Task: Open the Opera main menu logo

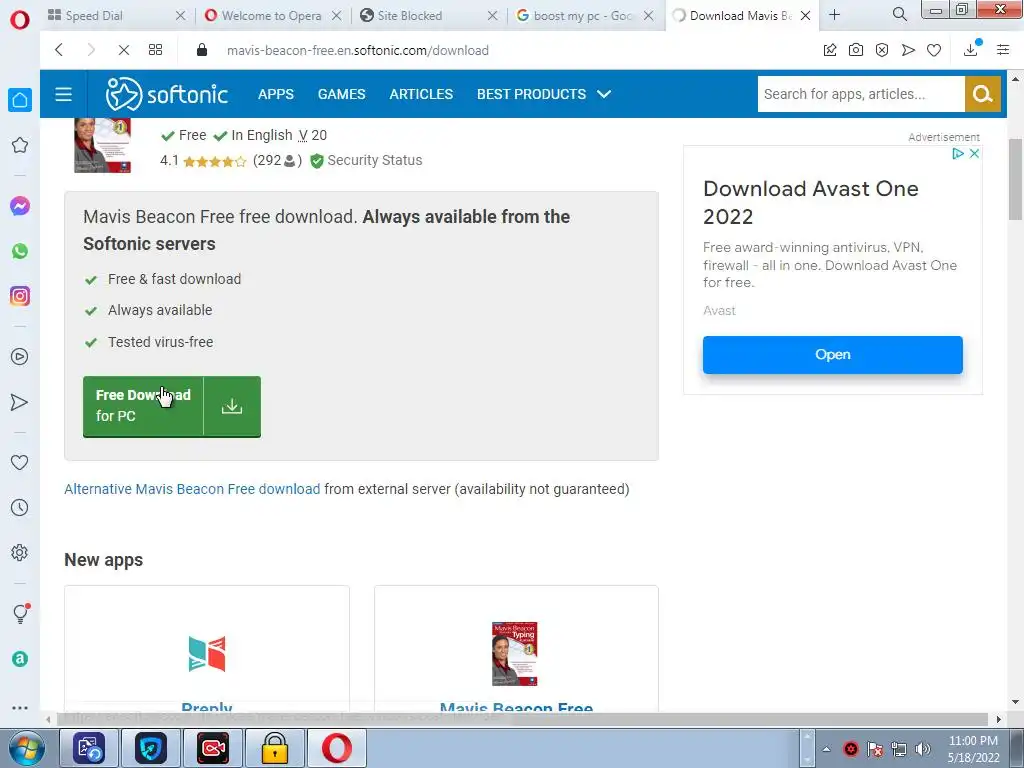Action: click(x=20, y=20)
